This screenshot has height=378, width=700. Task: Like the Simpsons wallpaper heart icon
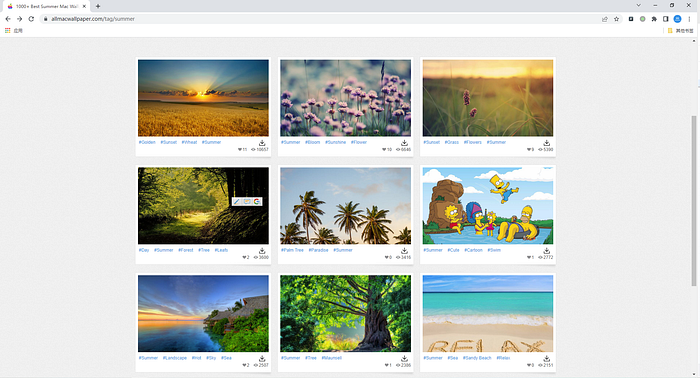528,258
